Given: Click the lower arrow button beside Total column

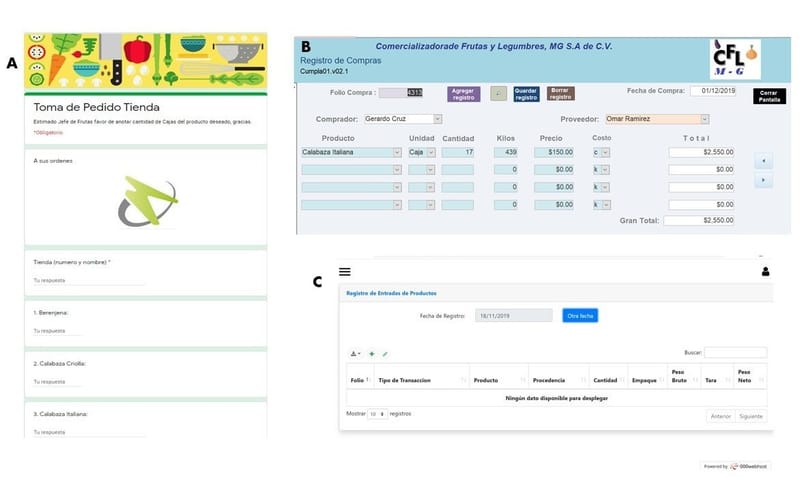Looking at the screenshot, I should (x=763, y=180).
